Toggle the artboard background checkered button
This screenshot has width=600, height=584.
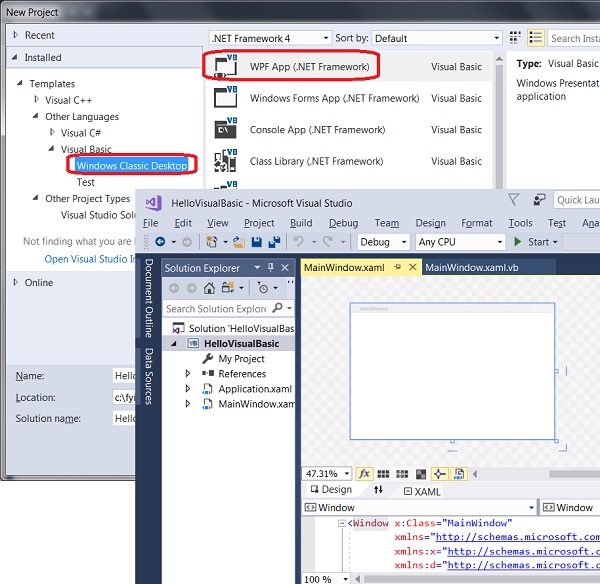[x=421, y=475]
